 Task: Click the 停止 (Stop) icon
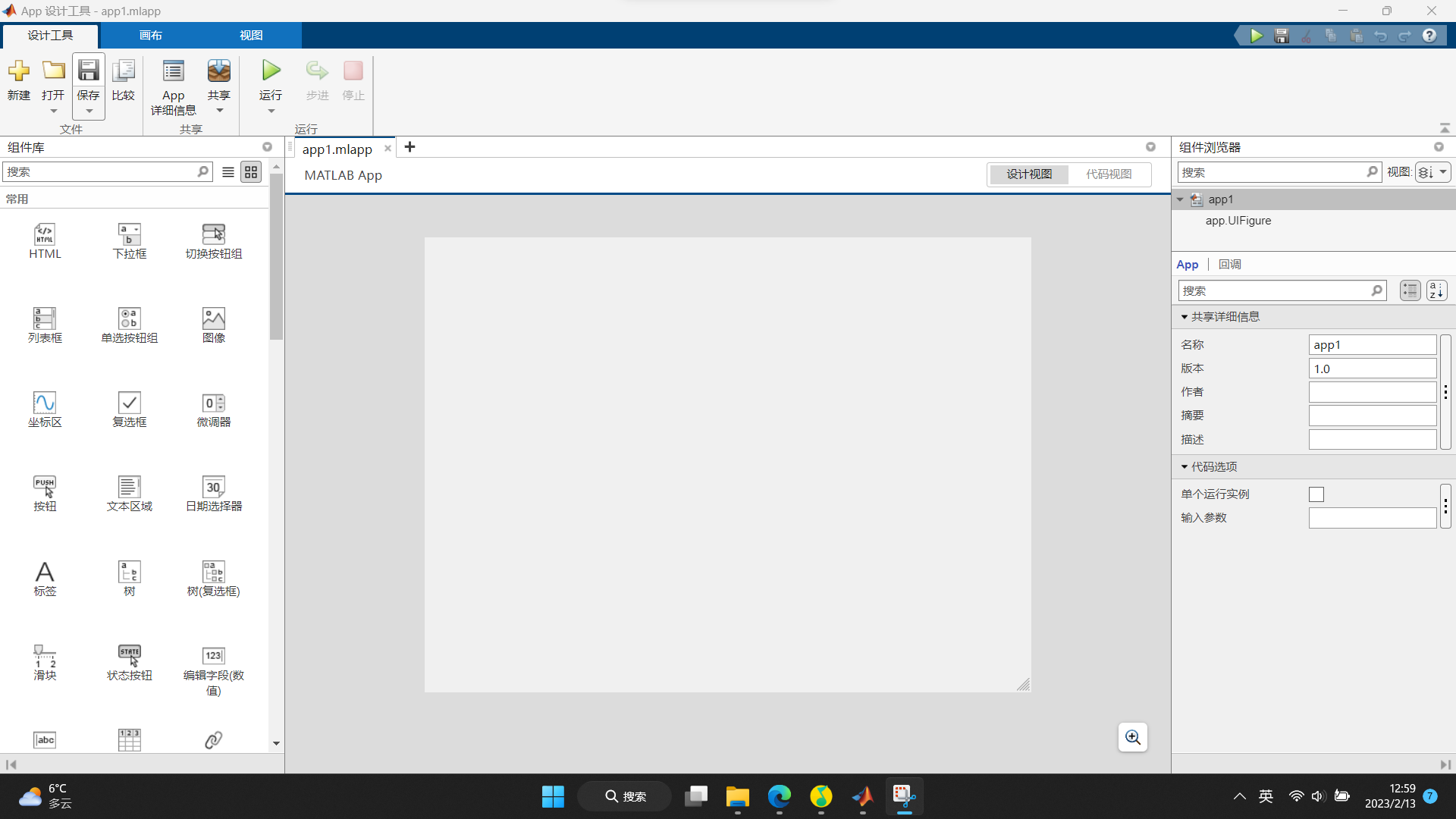353,71
